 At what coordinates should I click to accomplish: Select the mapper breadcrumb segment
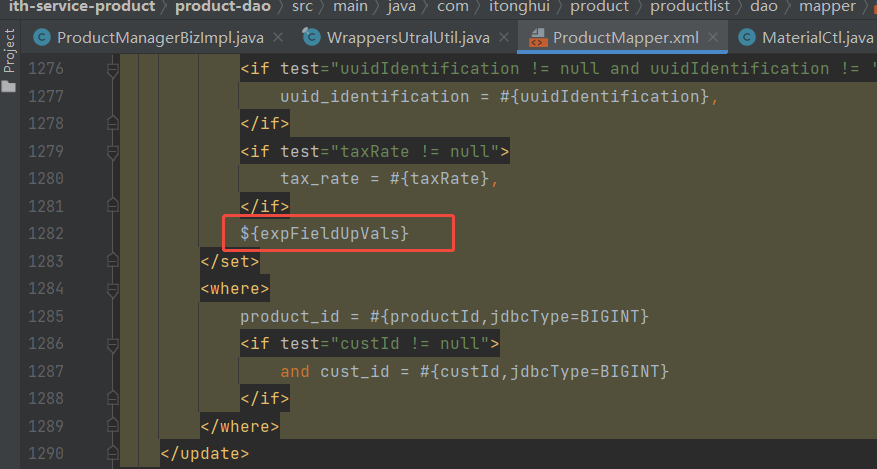tap(827, 7)
